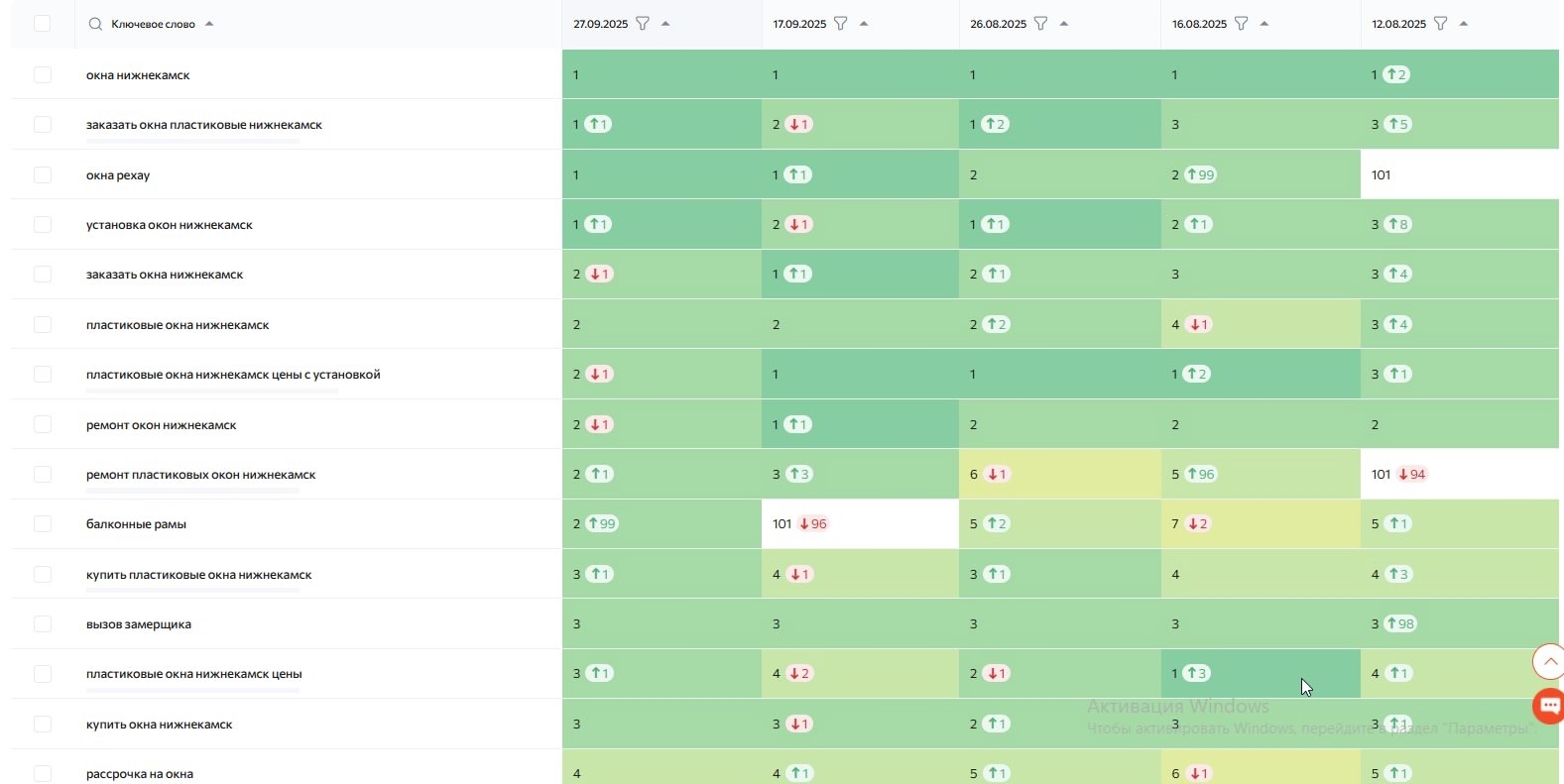This screenshot has height=784, width=1564.
Task: Open filter for 17.09.2025 column
Action: click(841, 24)
